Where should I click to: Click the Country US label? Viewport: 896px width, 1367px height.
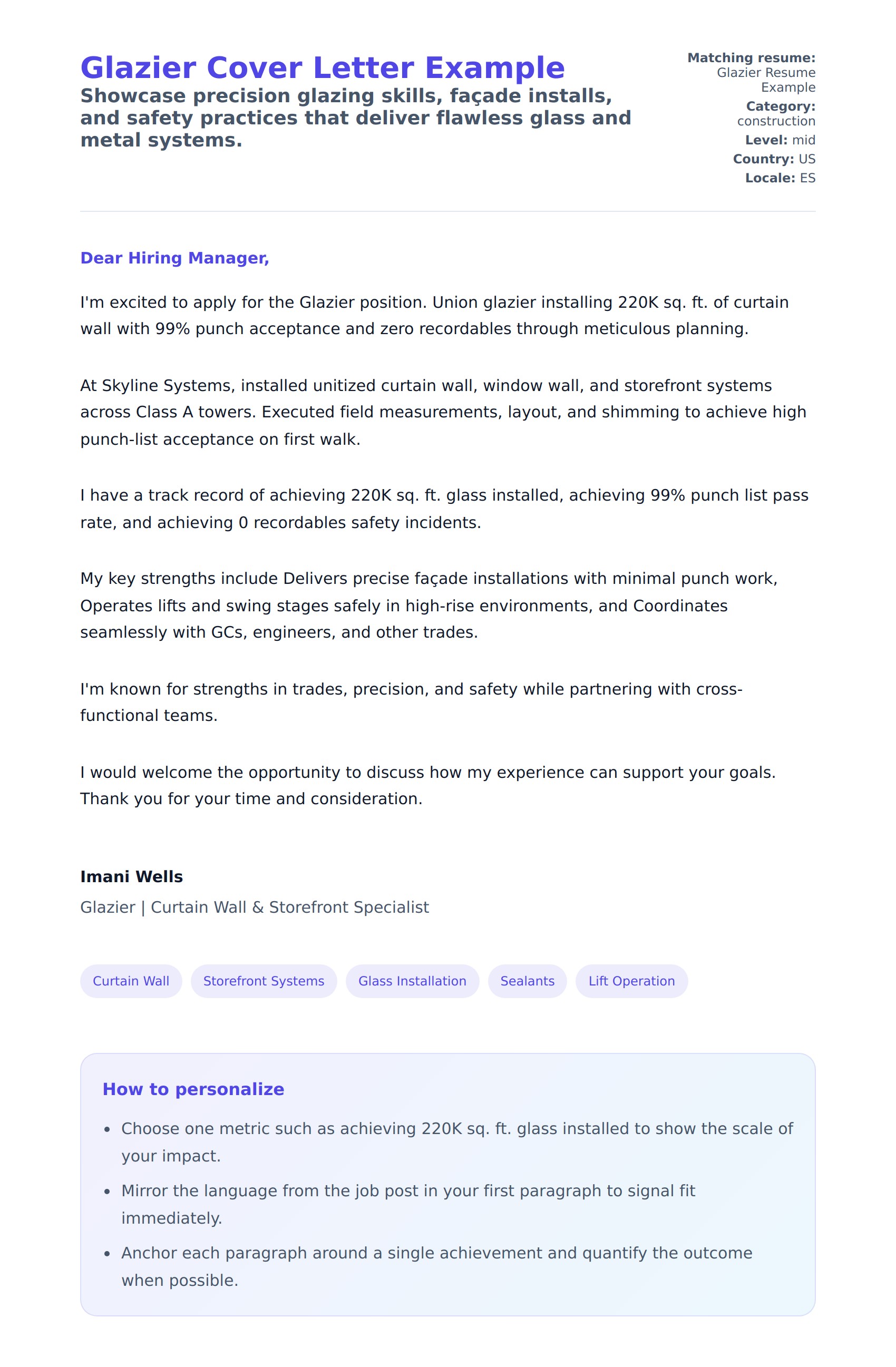[774, 159]
